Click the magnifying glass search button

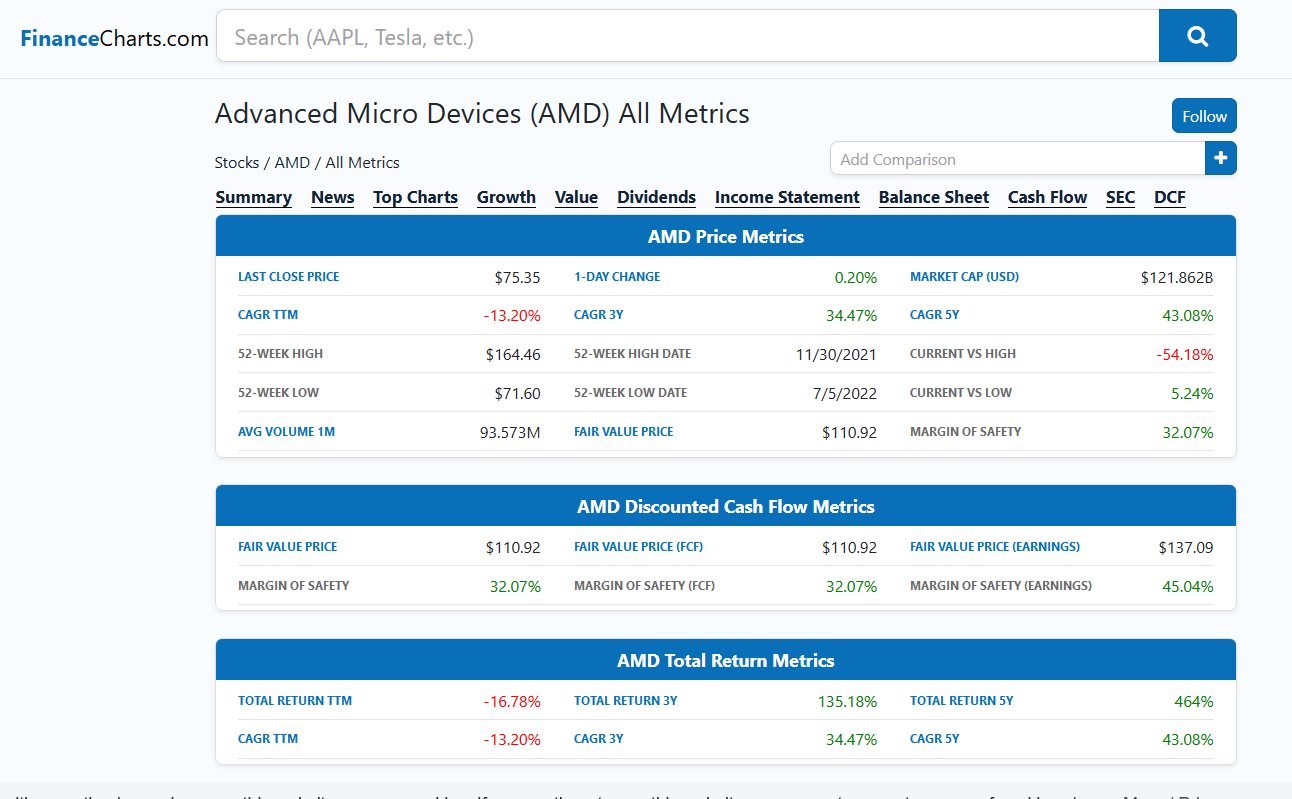coord(1197,36)
